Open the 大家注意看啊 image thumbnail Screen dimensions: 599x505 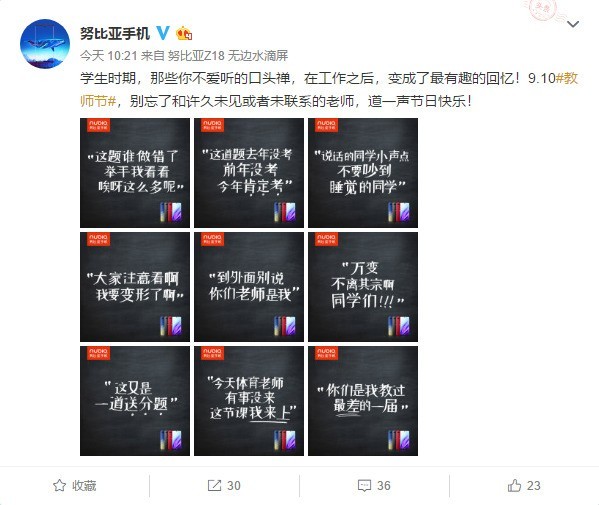pos(135,287)
